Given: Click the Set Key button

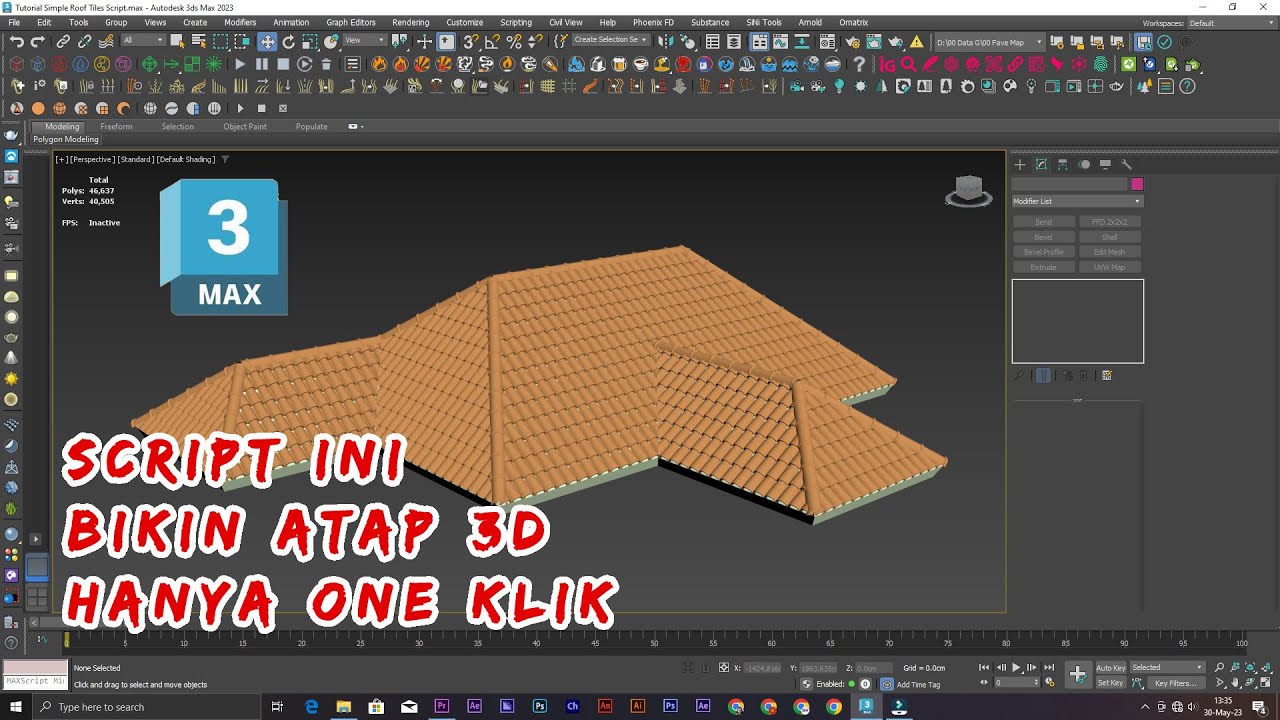Looking at the screenshot, I should pyautogui.click(x=1111, y=683).
